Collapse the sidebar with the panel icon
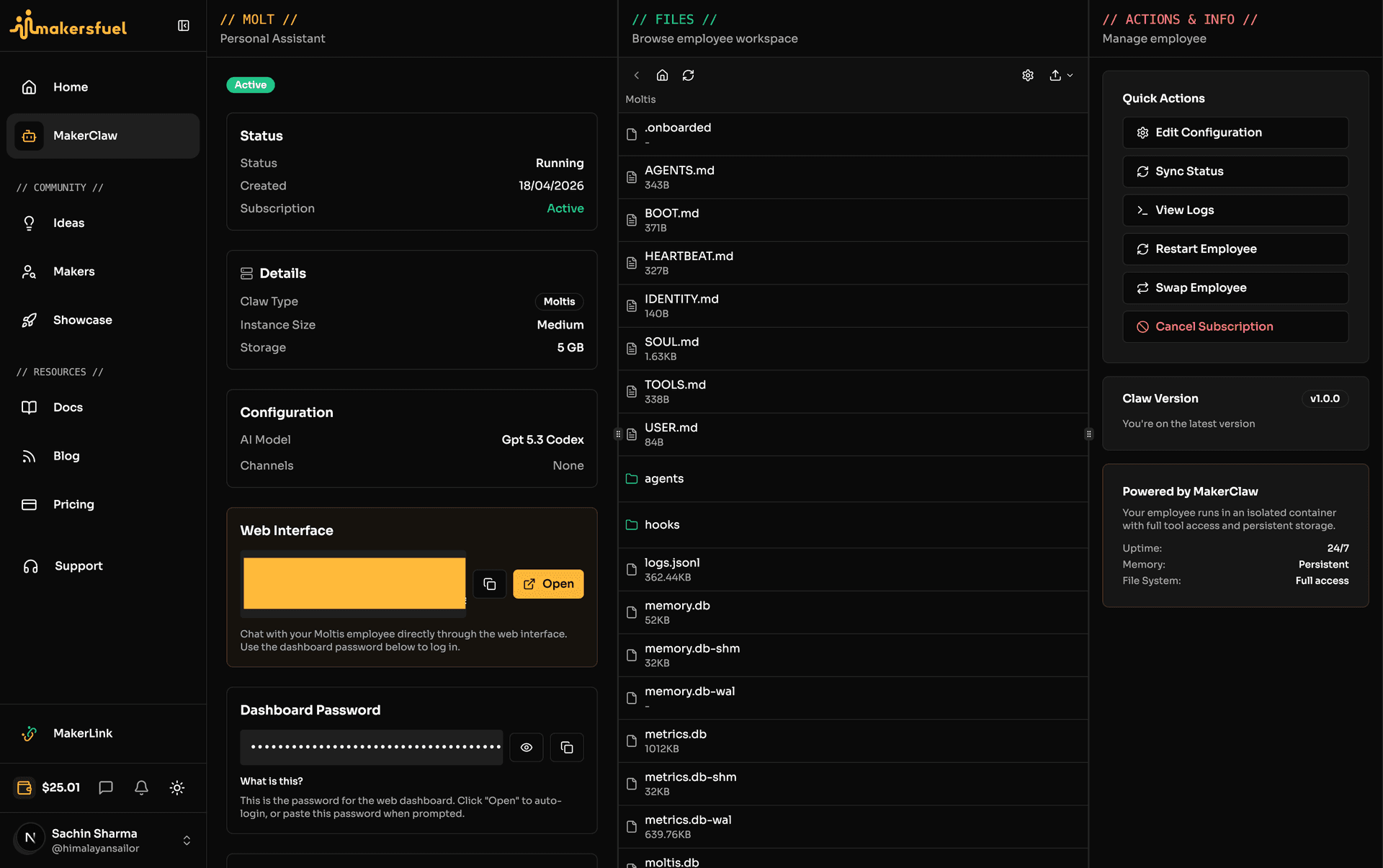 [184, 26]
